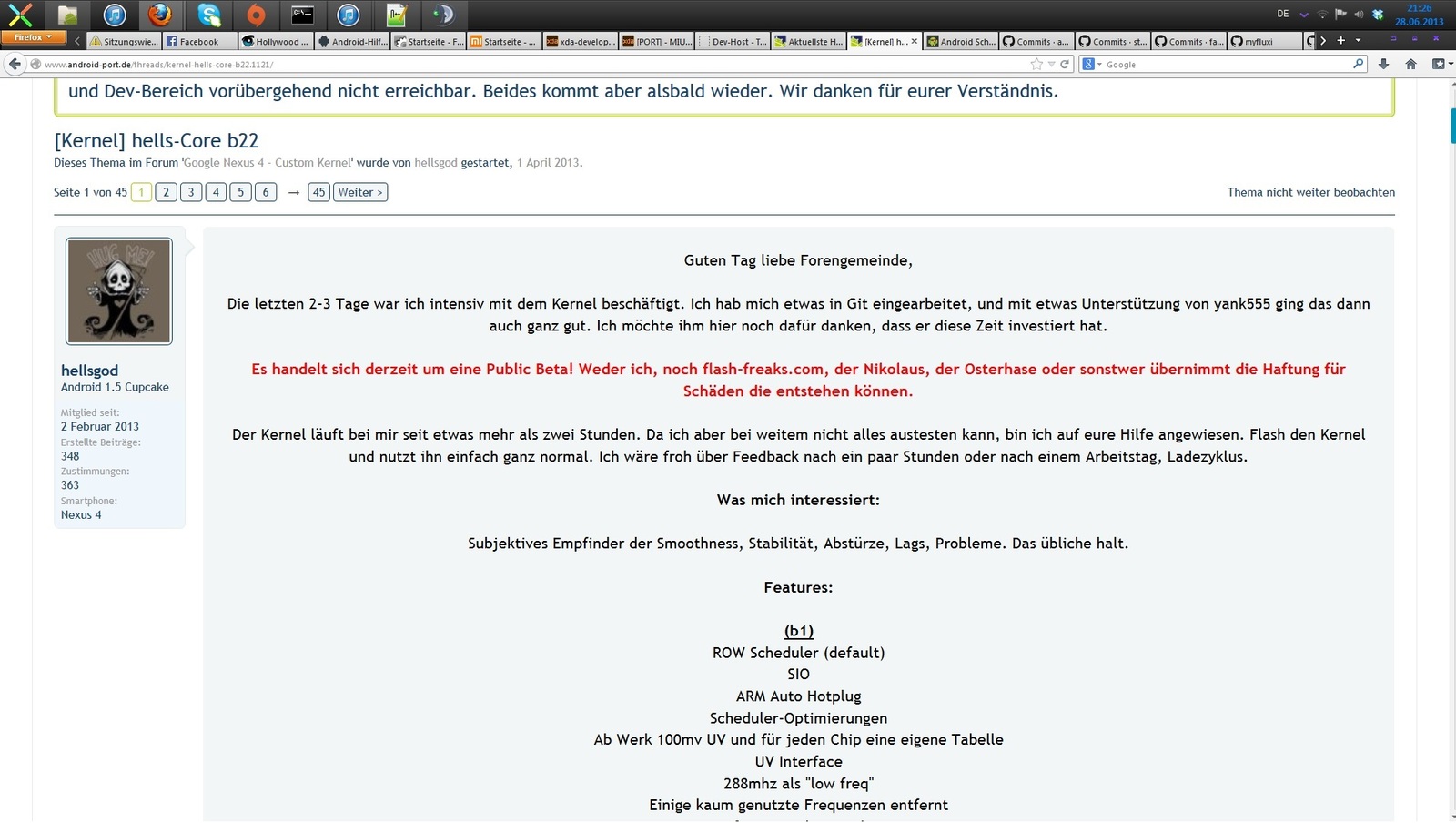1456x823 pixels.
Task: Go to the home page icon
Action: (1410, 64)
